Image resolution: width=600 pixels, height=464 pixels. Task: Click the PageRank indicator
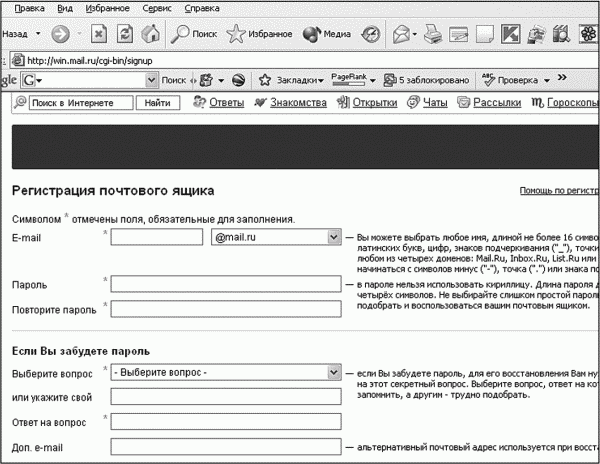349,80
